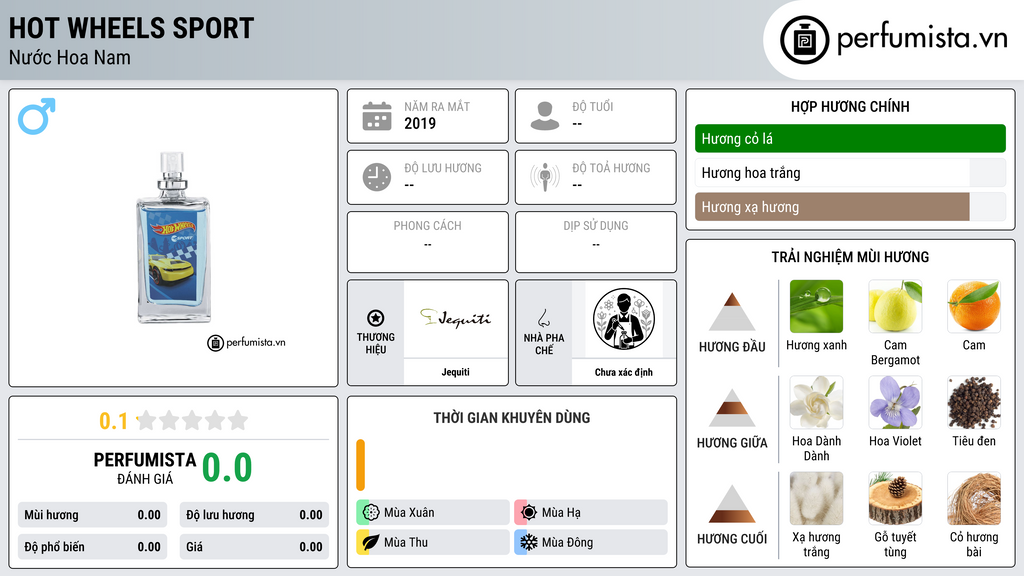1024x576 pixels.
Task: Click the Hương cuối pyramid icon
Action: [x=732, y=504]
